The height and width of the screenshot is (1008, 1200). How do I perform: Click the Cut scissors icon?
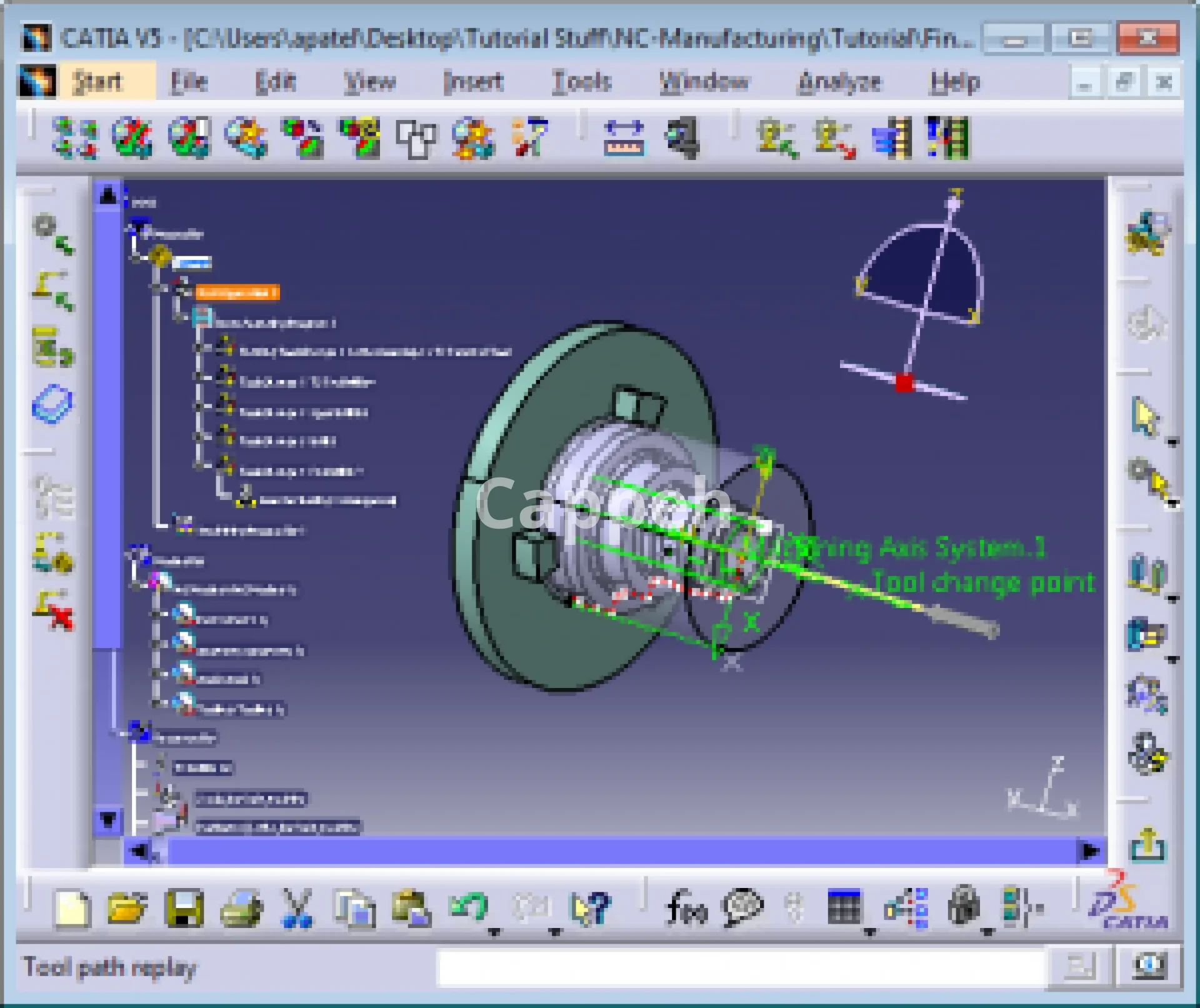296,908
